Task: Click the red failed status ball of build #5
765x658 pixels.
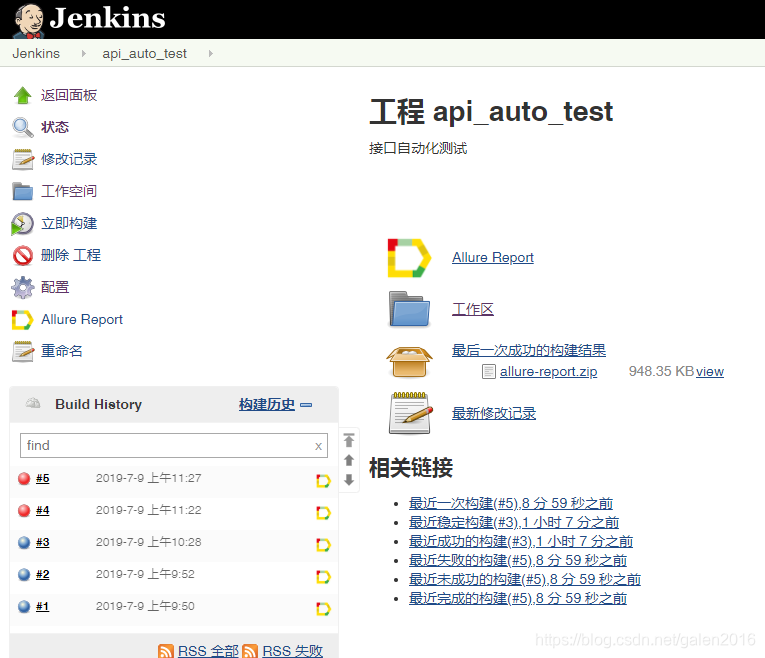Action: [24, 479]
